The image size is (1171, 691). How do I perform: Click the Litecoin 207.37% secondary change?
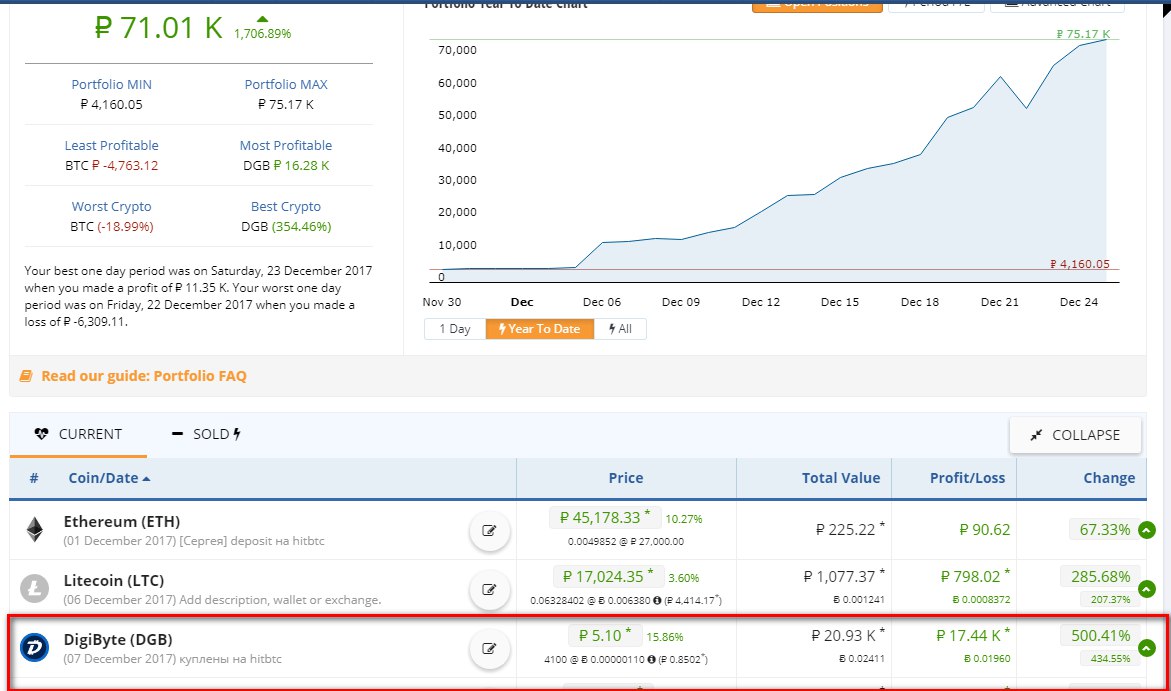point(1110,599)
